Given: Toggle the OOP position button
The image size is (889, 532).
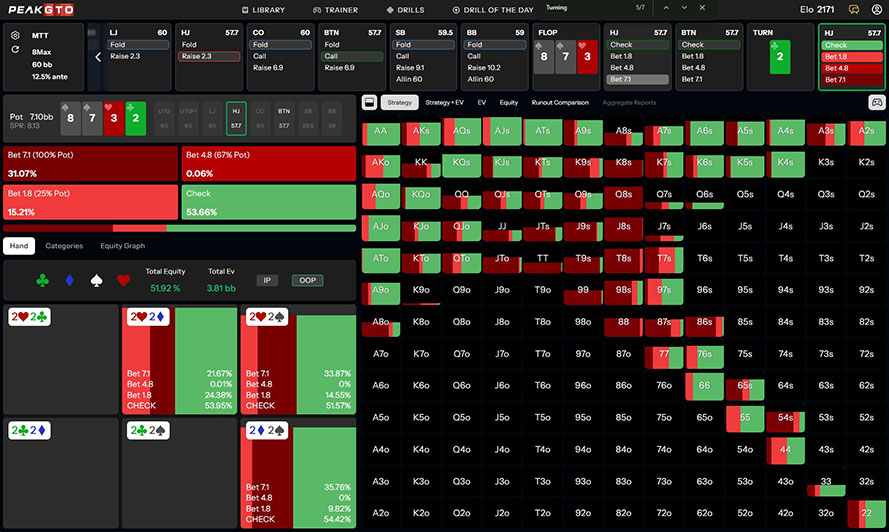Looking at the screenshot, I should pos(307,281).
